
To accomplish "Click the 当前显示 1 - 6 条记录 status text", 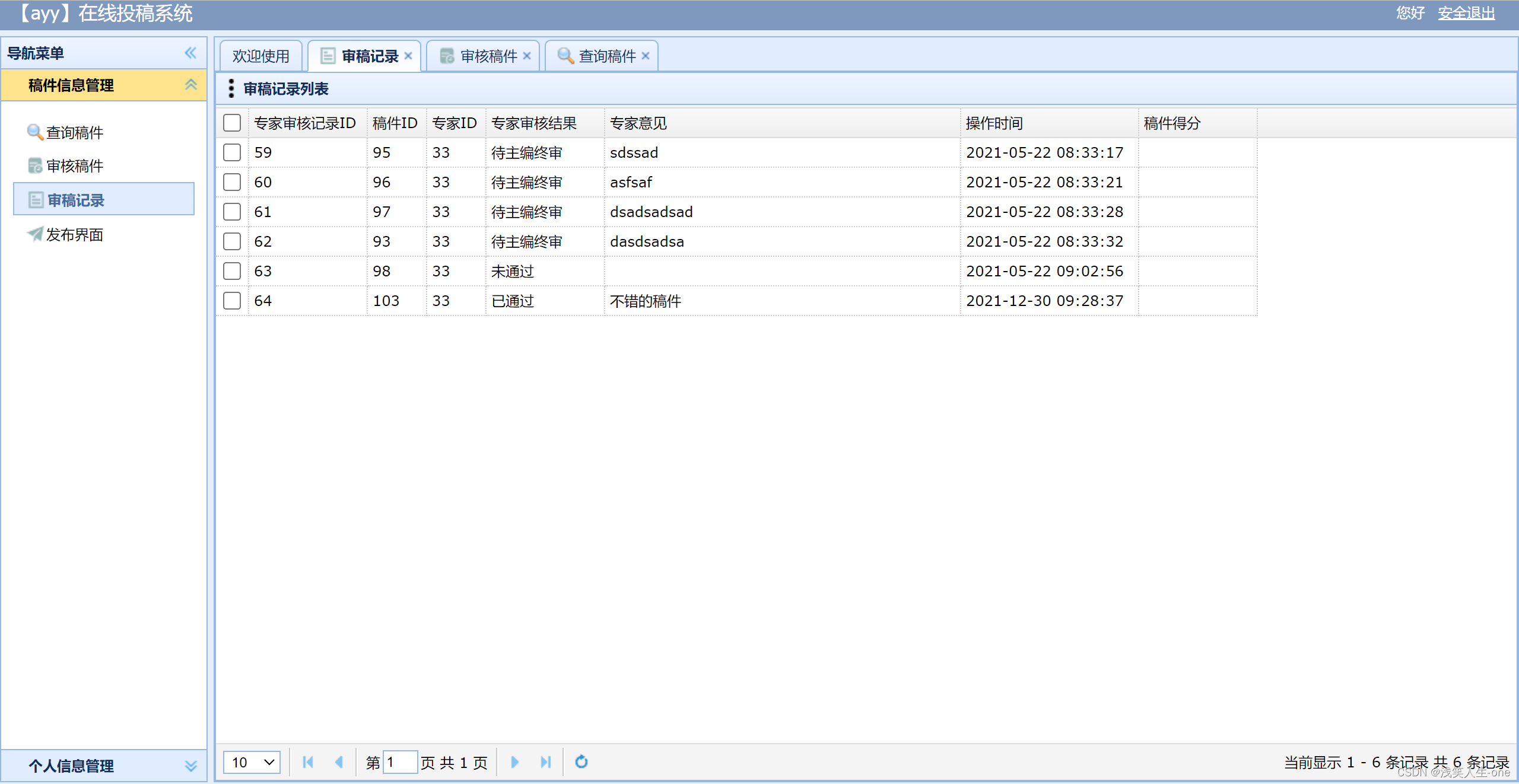I will 1356,762.
